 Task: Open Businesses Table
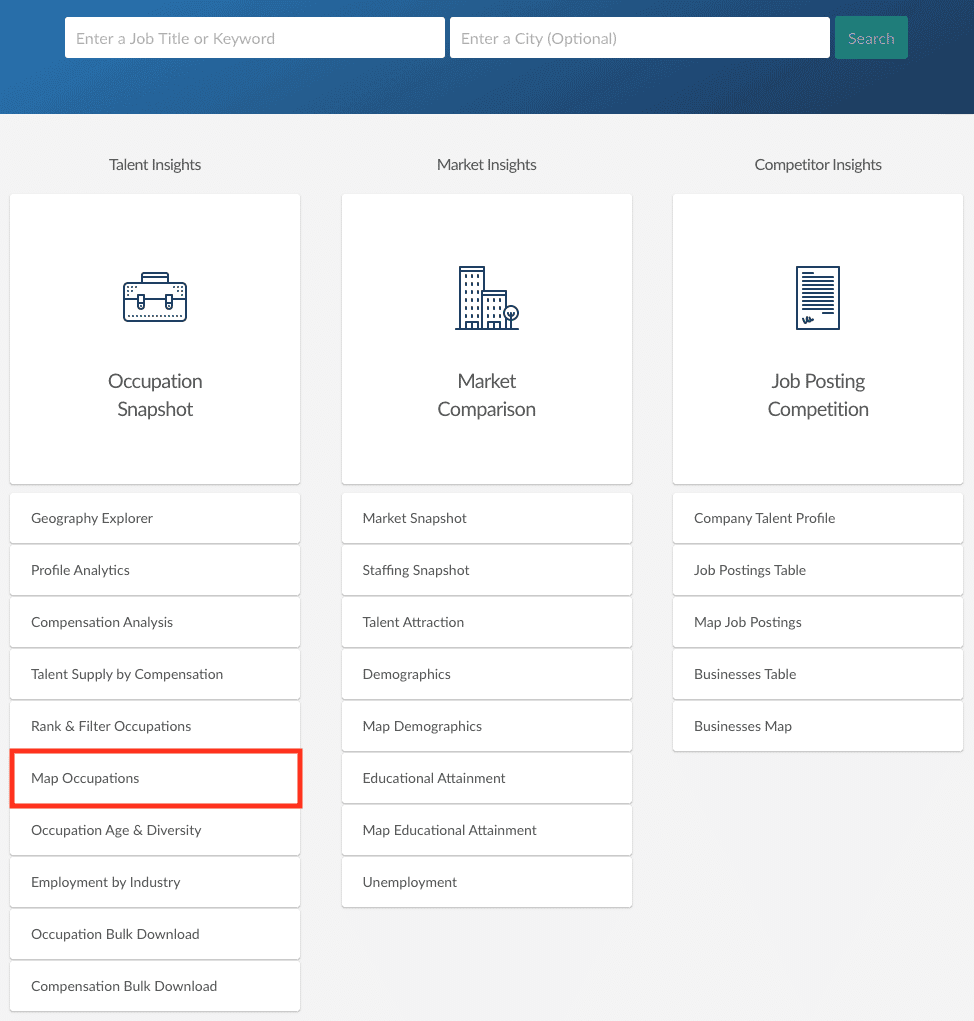[818, 674]
